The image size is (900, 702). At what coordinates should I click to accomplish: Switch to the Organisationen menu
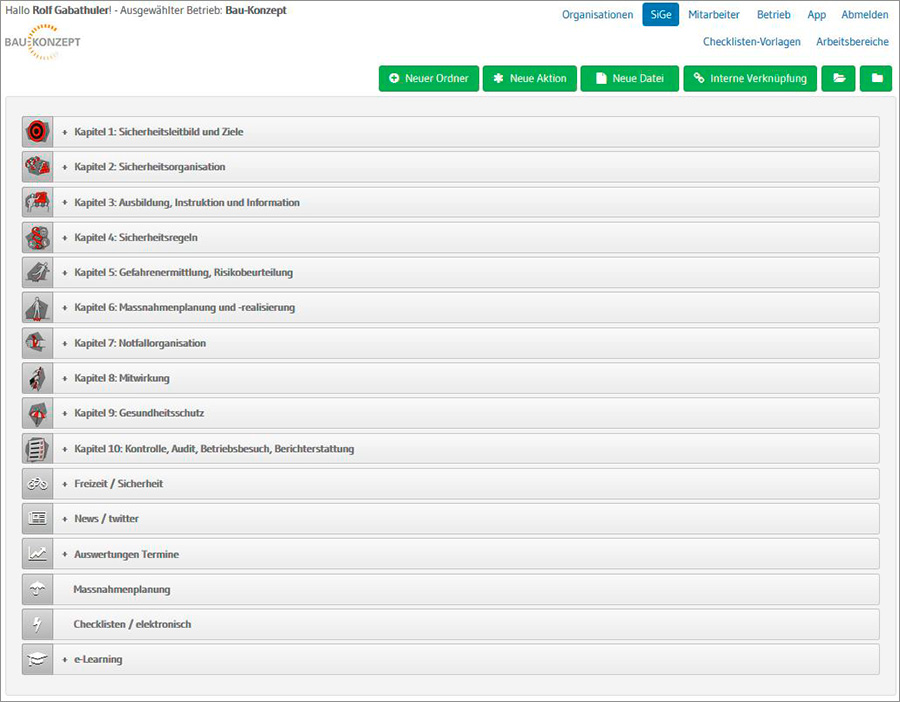click(x=597, y=15)
